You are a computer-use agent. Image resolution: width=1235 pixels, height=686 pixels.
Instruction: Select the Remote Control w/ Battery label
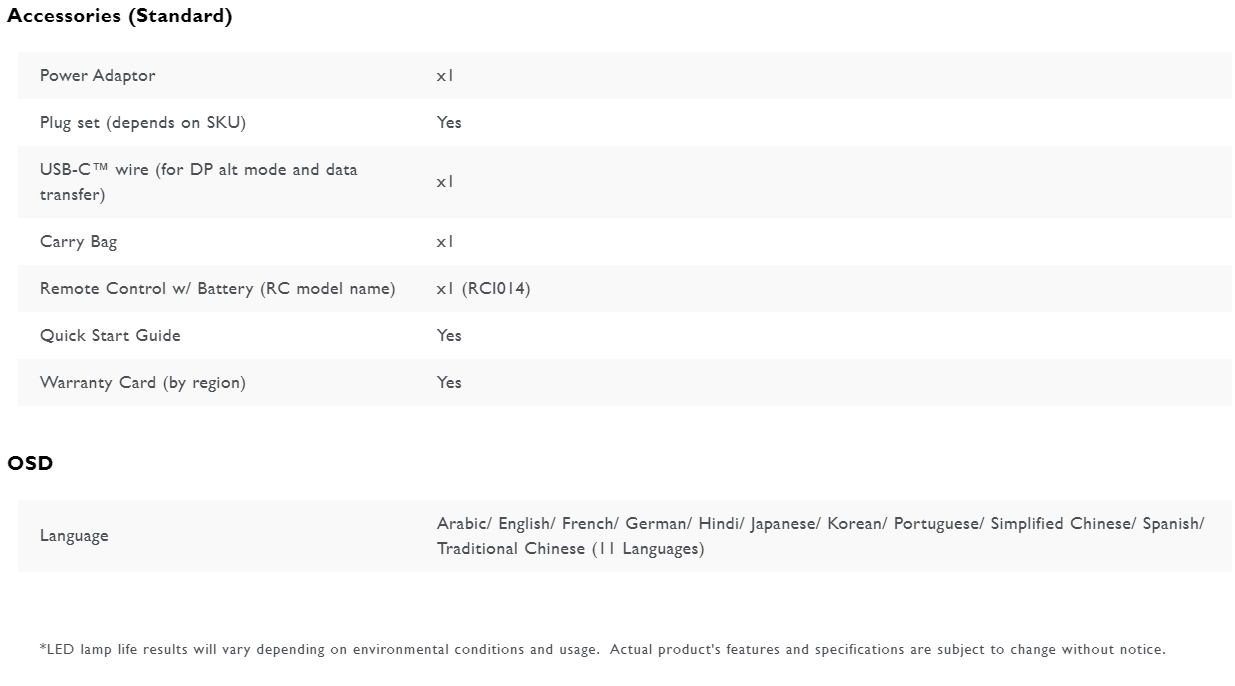click(x=217, y=289)
